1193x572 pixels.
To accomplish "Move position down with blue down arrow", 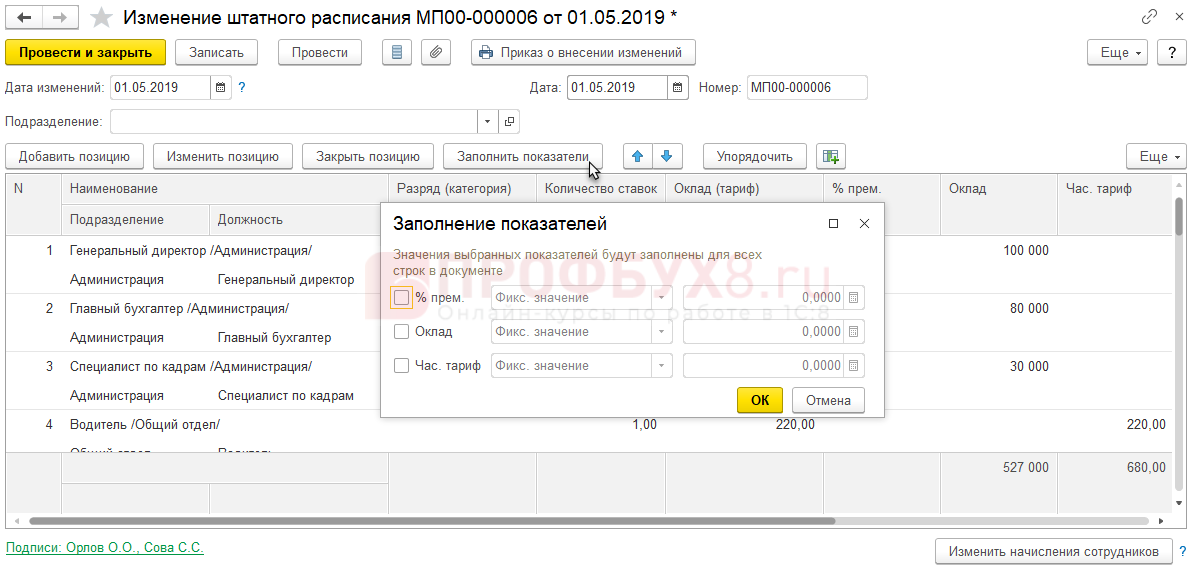I will 667,157.
